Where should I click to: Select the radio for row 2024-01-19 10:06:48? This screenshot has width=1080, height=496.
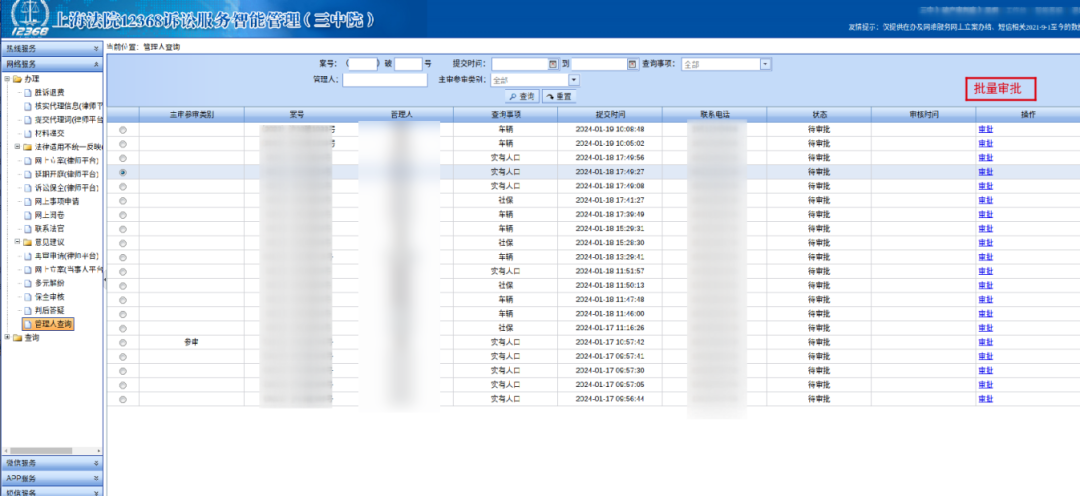point(123,130)
